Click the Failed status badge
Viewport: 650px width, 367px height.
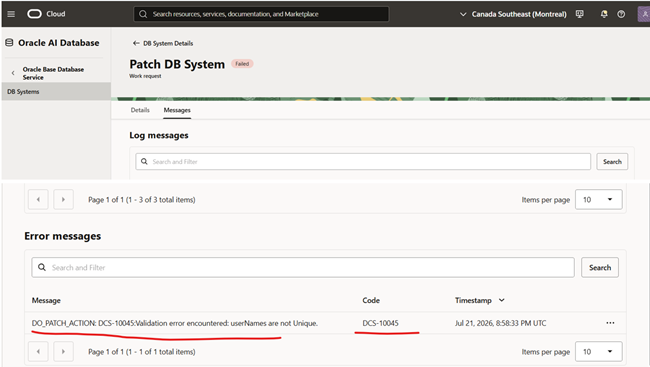pos(242,64)
